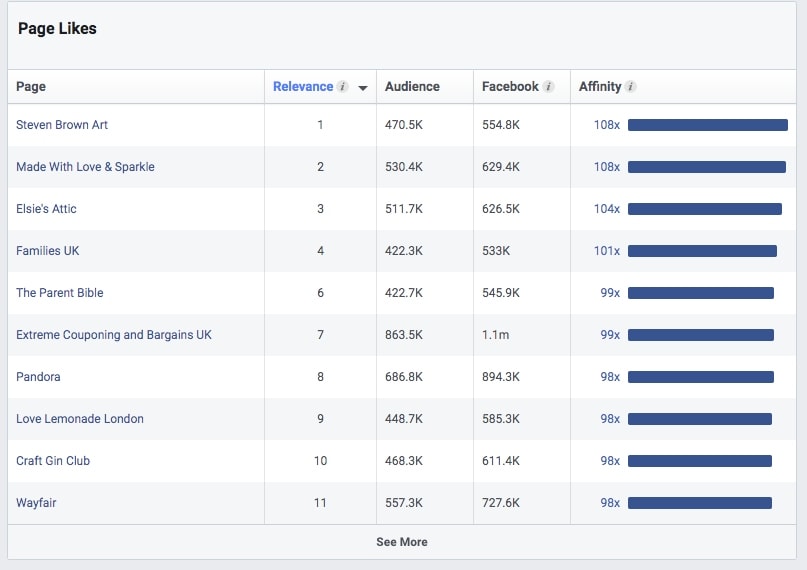Open the Wayfair page link

[x=36, y=503]
